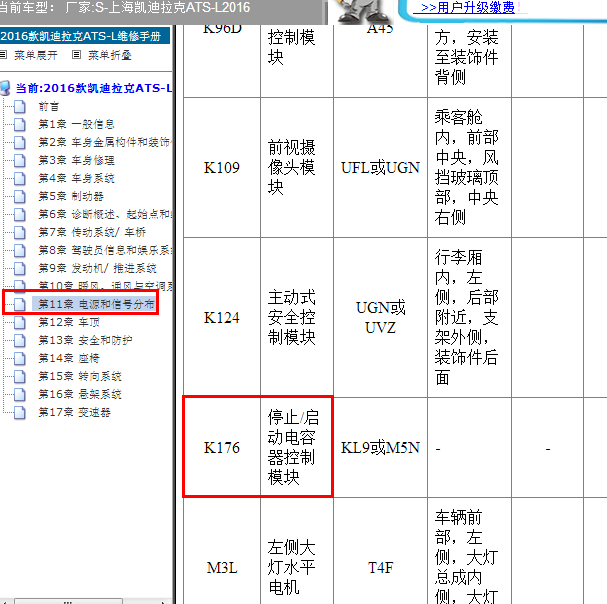Click the 第12章 车顶 document icon
Screen dimensions: 607x604
[20, 323]
